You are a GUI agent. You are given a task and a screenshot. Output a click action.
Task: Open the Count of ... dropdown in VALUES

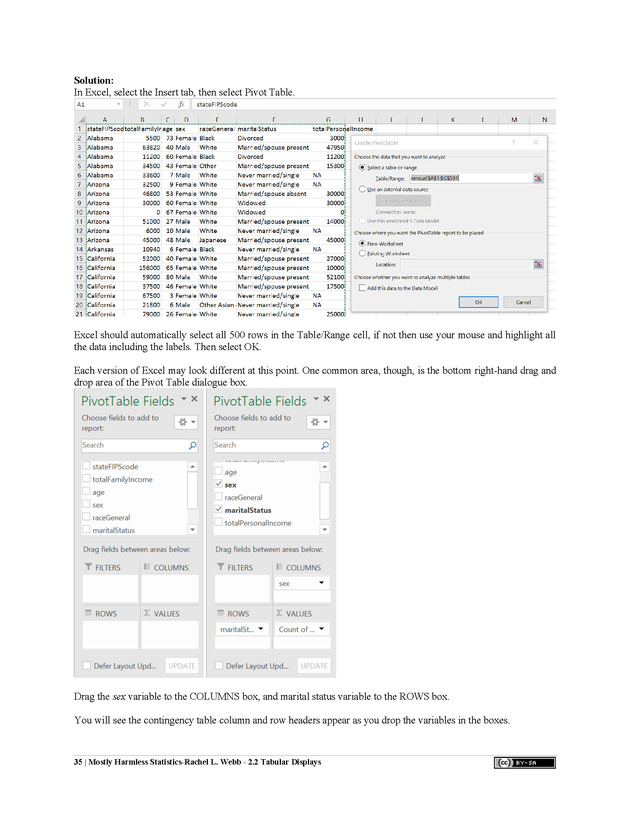point(321,629)
